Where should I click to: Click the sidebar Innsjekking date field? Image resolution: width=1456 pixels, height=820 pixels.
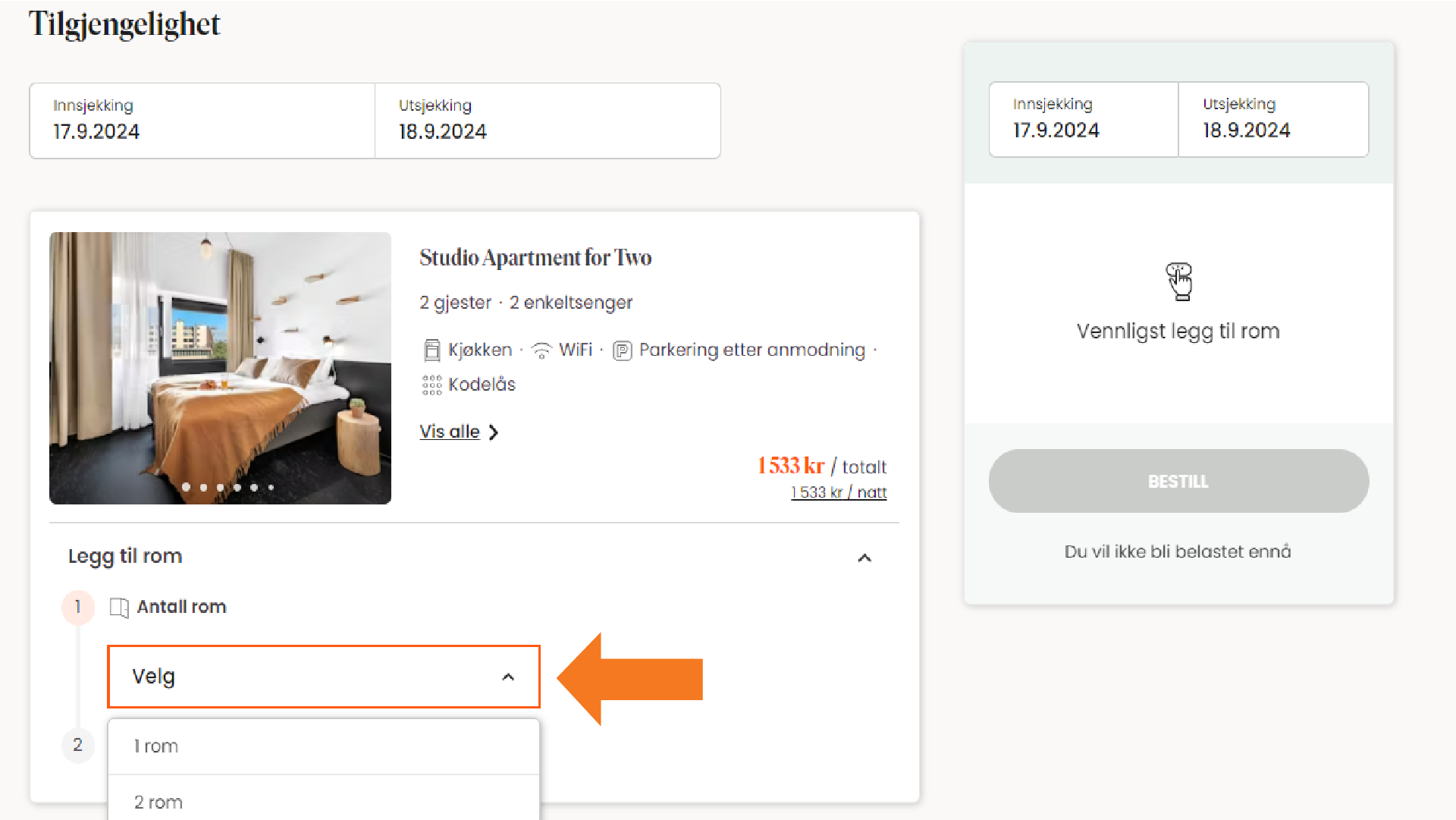tap(1084, 120)
